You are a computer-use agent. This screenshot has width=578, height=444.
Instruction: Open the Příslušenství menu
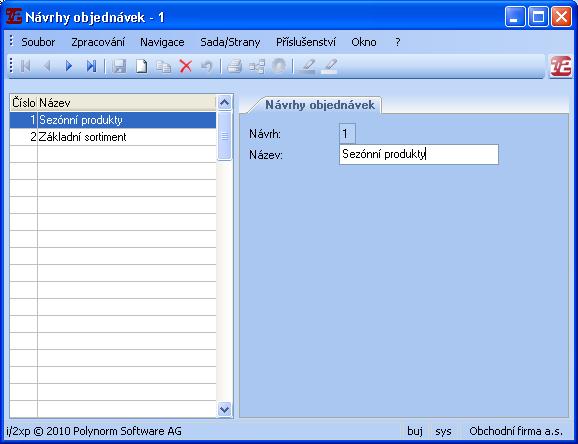click(306, 42)
